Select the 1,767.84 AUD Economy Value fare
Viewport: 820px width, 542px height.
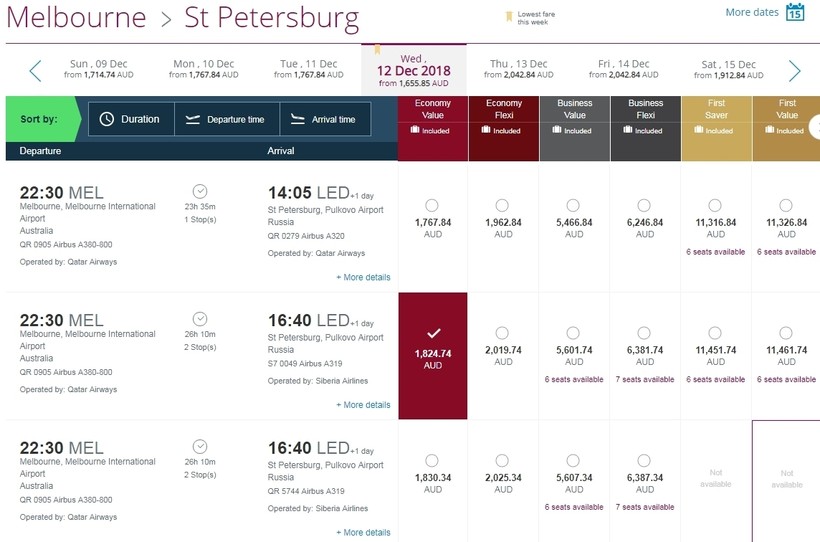(x=432, y=206)
